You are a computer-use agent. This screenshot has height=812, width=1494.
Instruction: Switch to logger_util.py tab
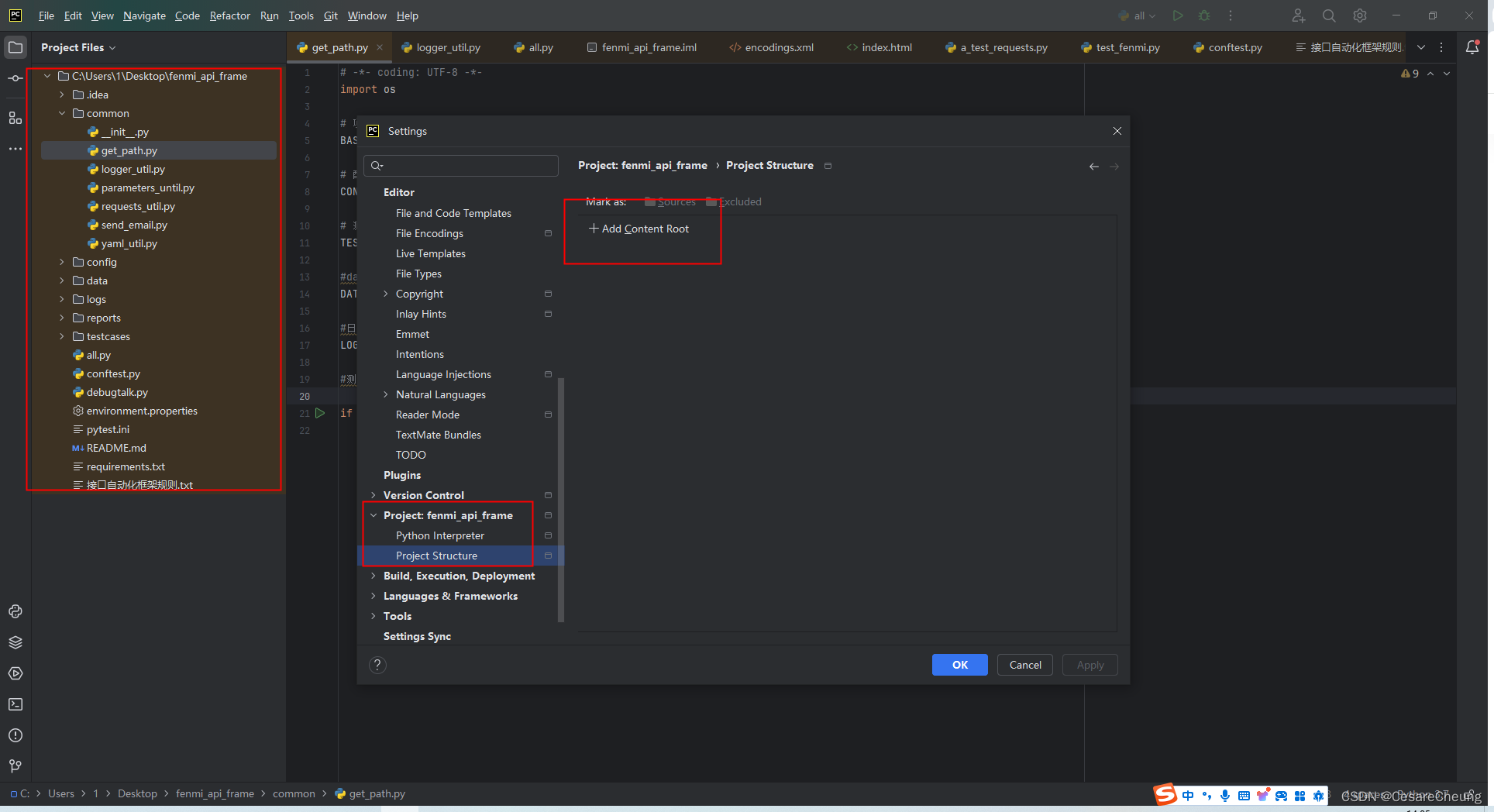(x=442, y=47)
